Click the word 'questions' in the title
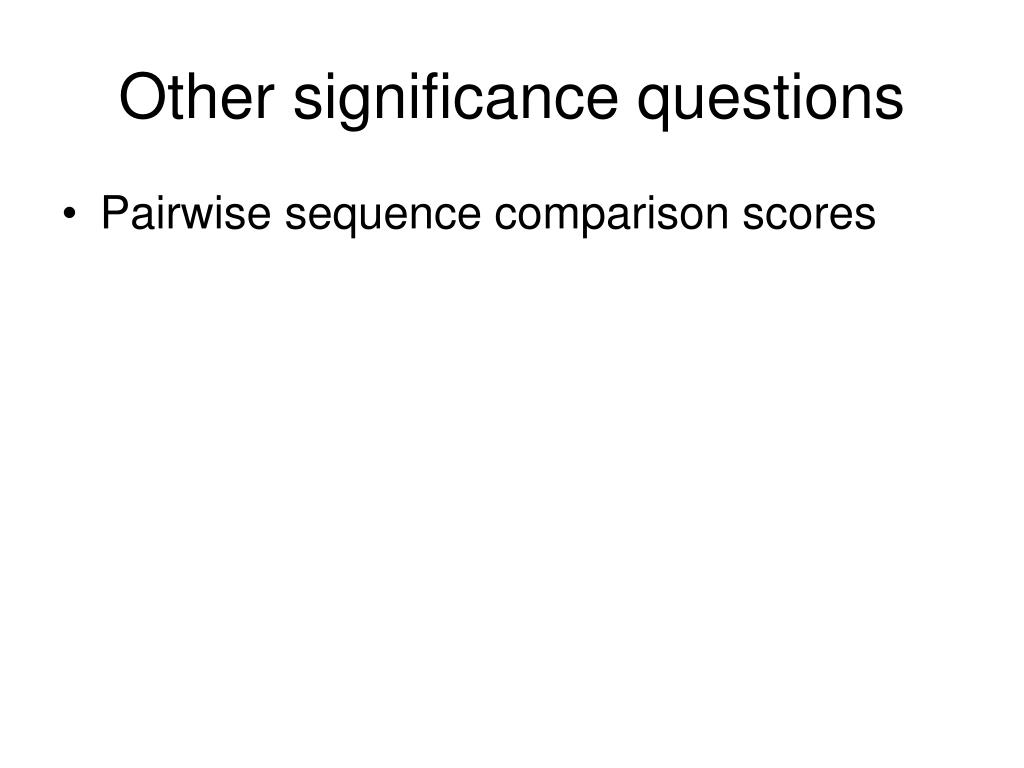Image resolution: width=1024 pixels, height=768 pixels. 771,101
